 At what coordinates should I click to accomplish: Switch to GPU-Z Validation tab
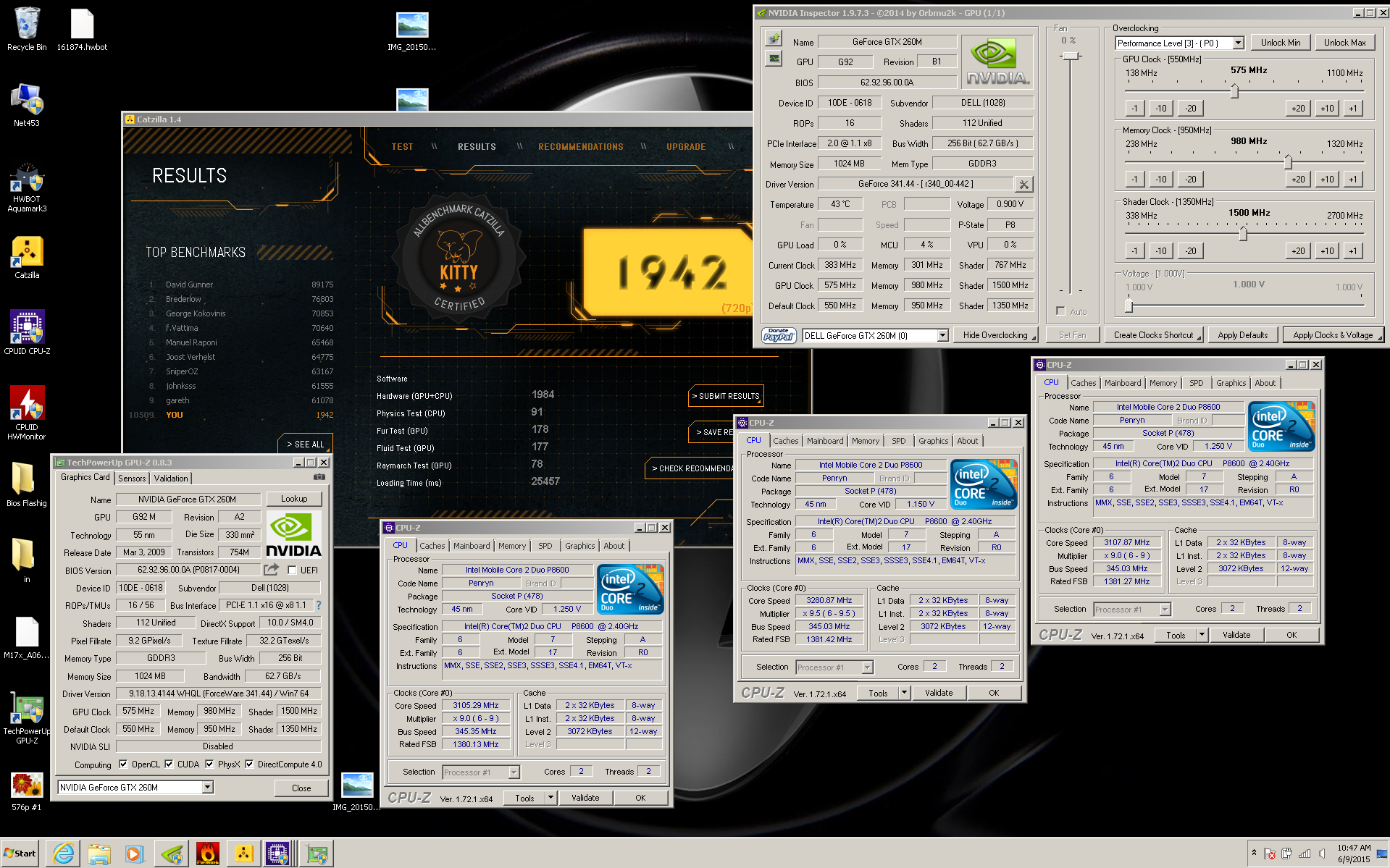[x=171, y=479]
